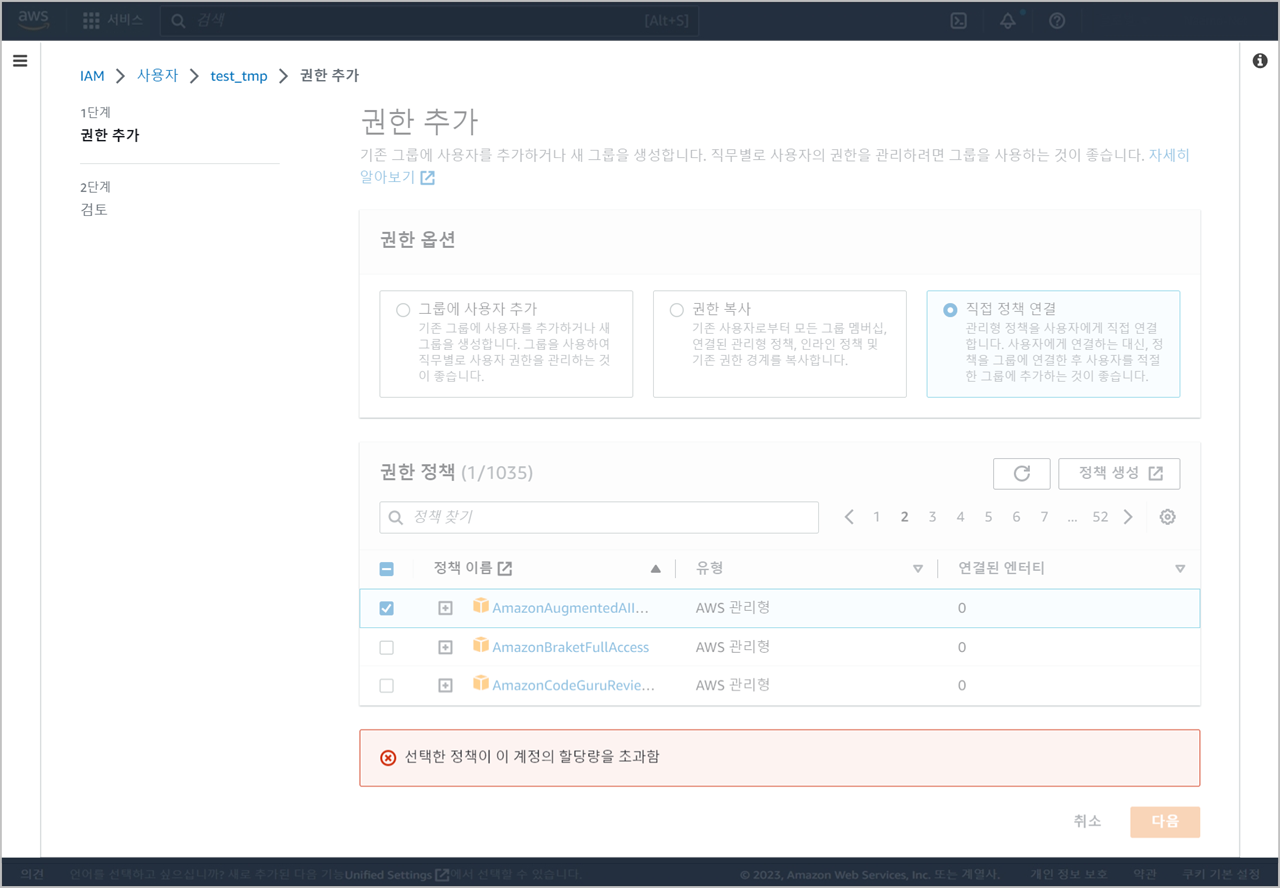Expand the AmazonCodeGuruReviewer policy details

click(x=446, y=685)
